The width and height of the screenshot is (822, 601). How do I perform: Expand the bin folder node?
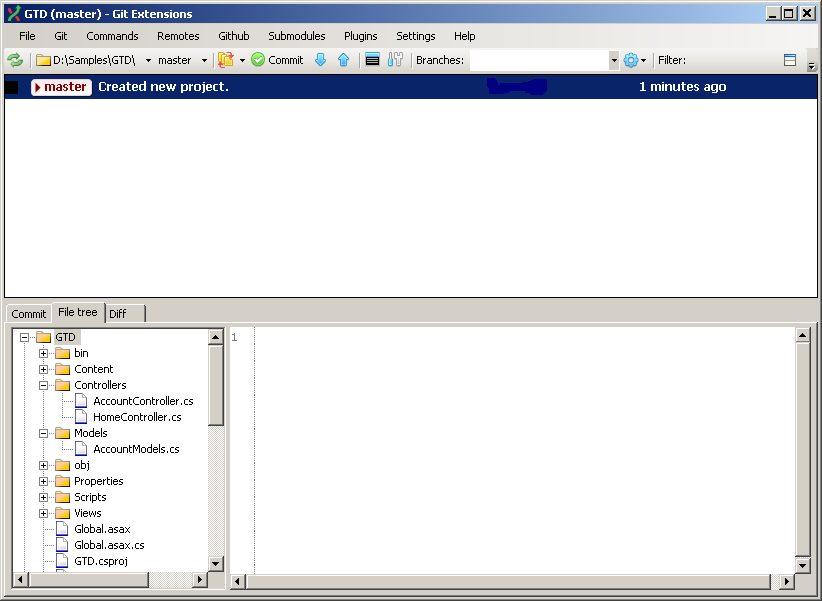coord(44,353)
